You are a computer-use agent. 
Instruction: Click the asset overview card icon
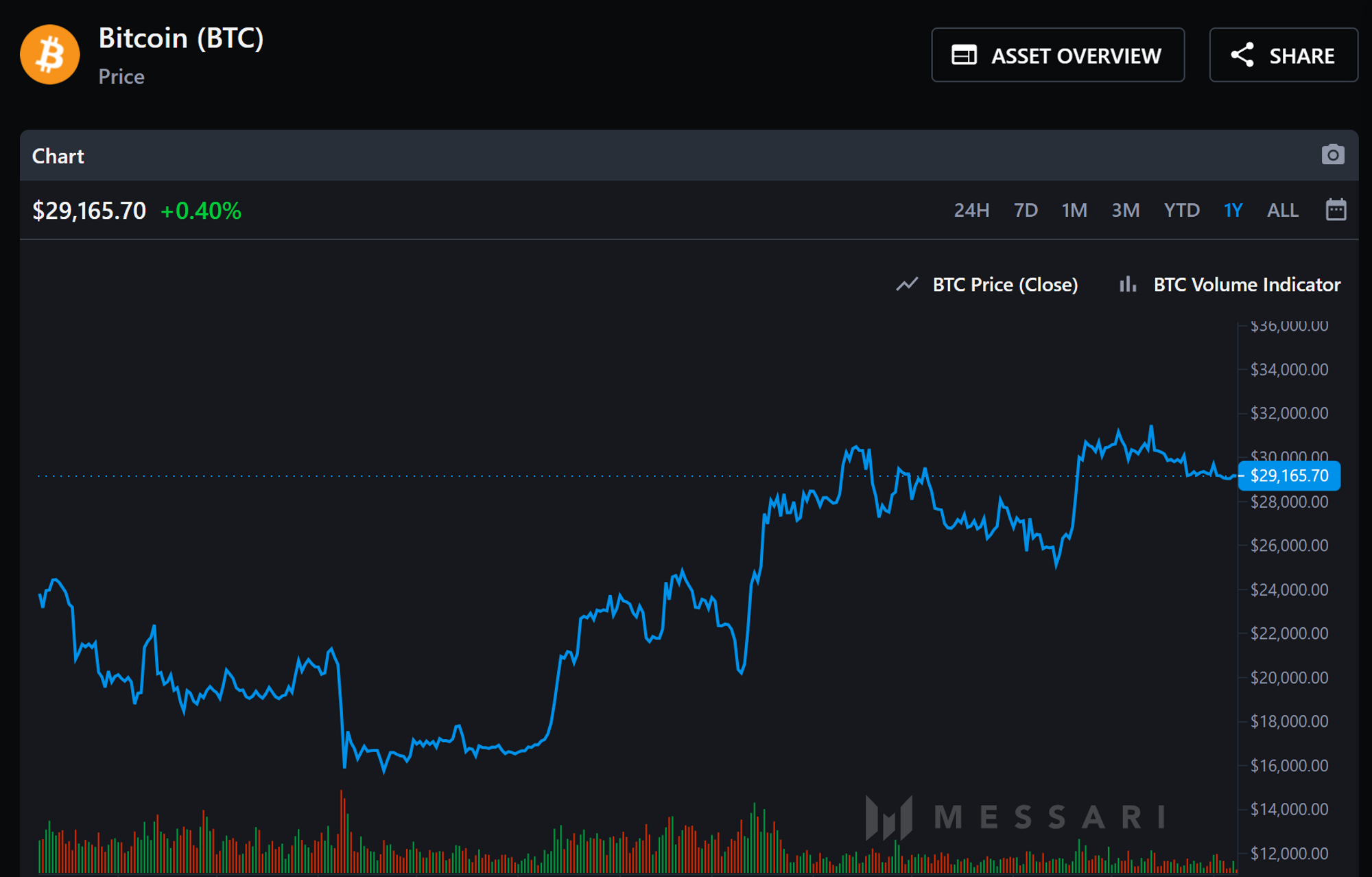964,56
